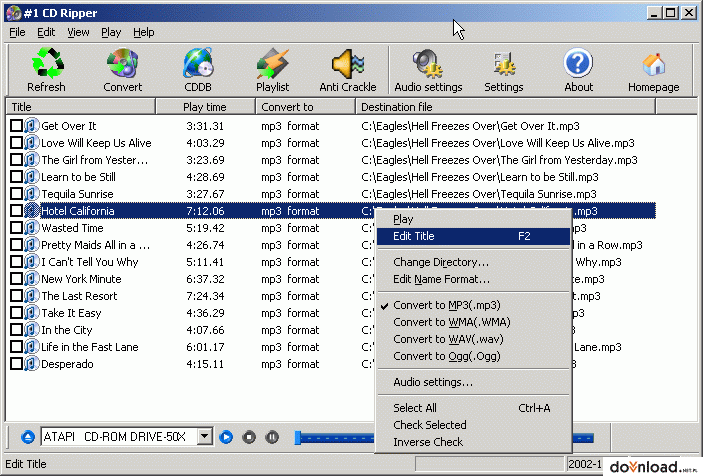Check the Hotel California checkbox

click(x=16, y=211)
